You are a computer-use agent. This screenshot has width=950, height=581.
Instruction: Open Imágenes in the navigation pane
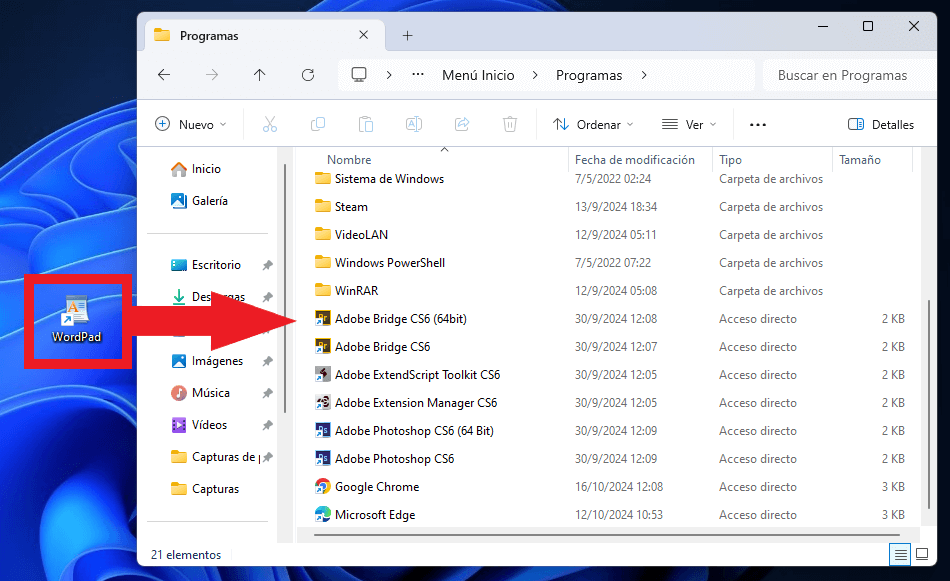click(x=207, y=361)
